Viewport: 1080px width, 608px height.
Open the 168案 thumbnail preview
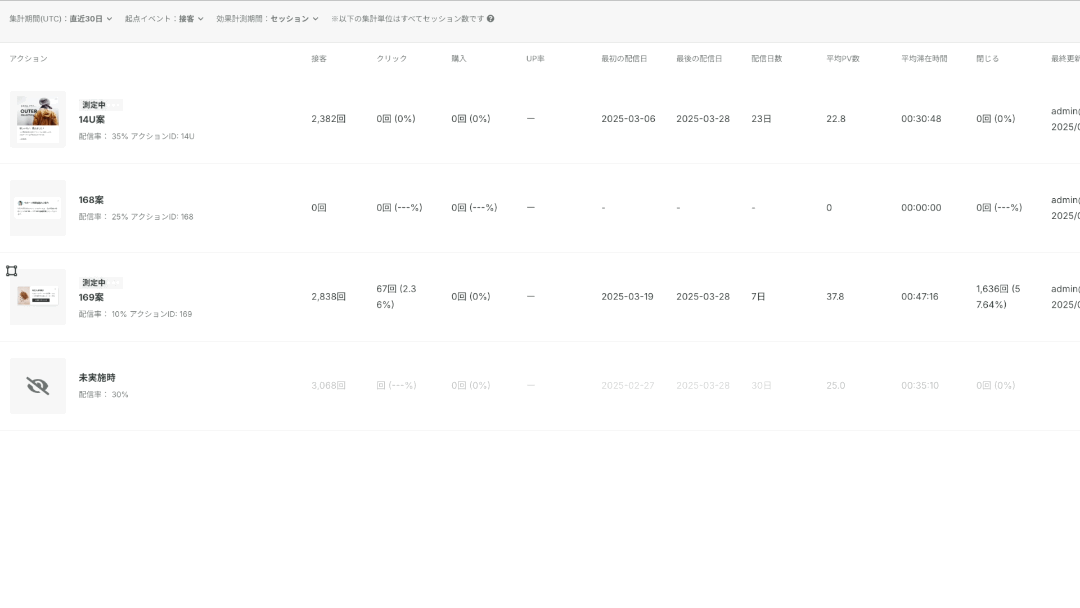click(38, 208)
